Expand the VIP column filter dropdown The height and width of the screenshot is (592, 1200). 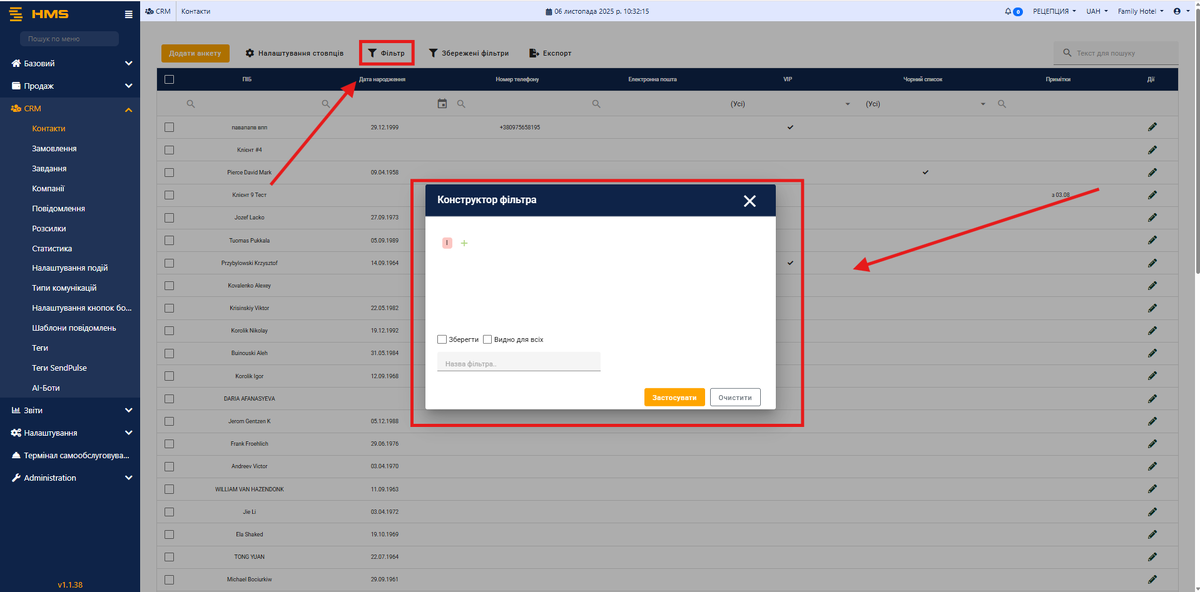coord(847,104)
